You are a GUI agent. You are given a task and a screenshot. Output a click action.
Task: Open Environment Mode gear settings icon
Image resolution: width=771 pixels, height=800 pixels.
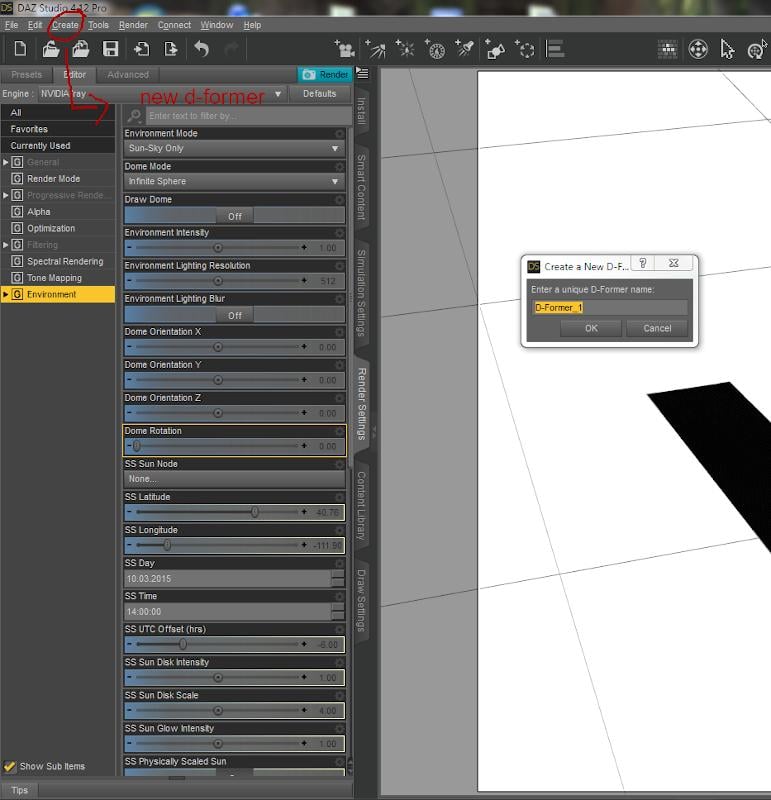(x=339, y=134)
